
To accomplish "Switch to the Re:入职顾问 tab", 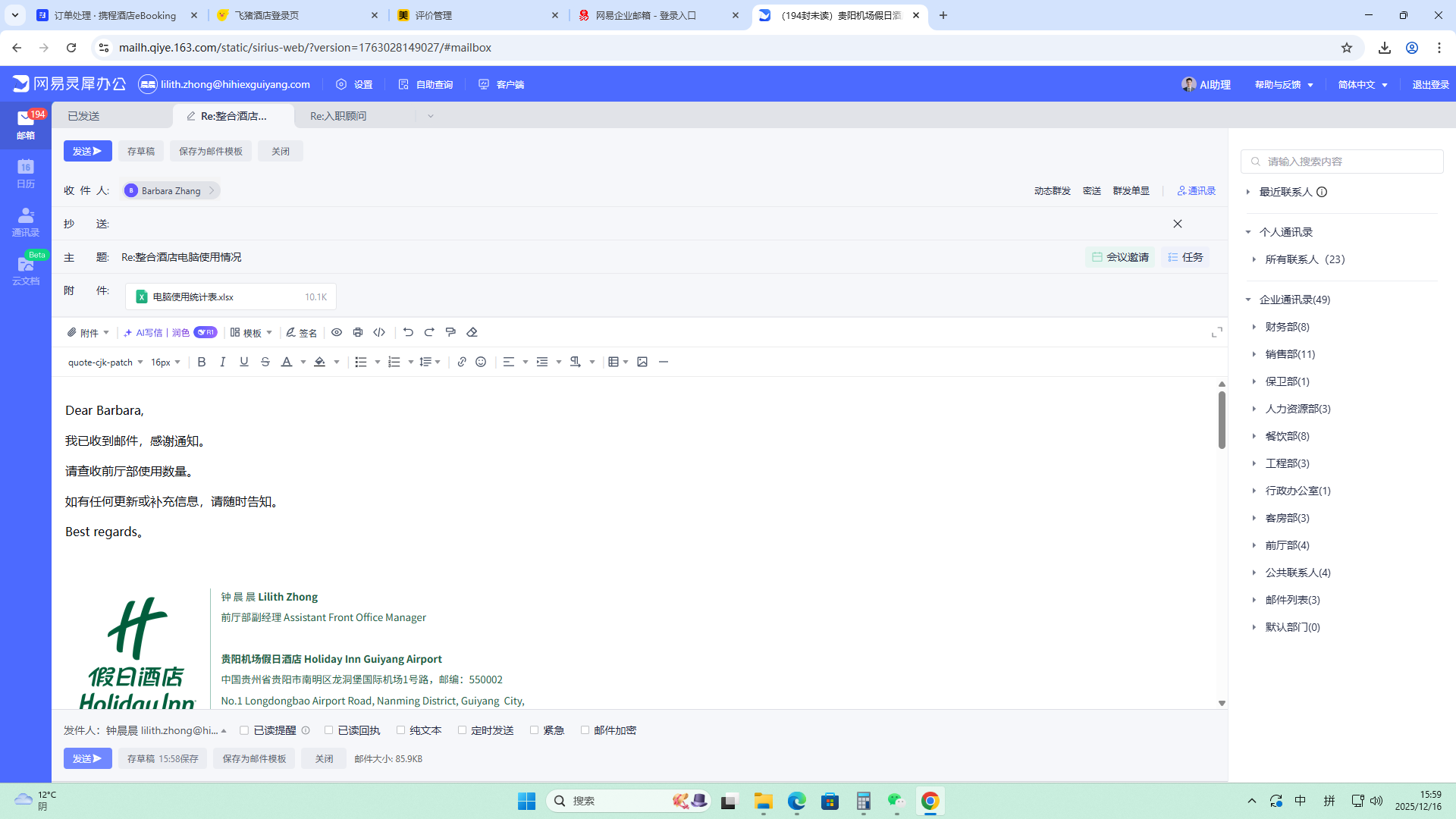I will 338,116.
